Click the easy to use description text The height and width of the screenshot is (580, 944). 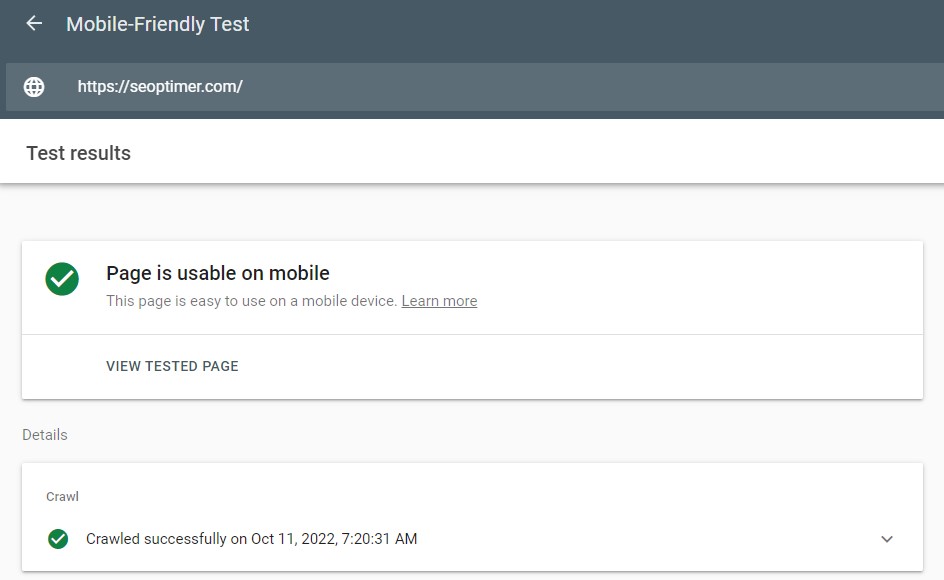pos(252,301)
